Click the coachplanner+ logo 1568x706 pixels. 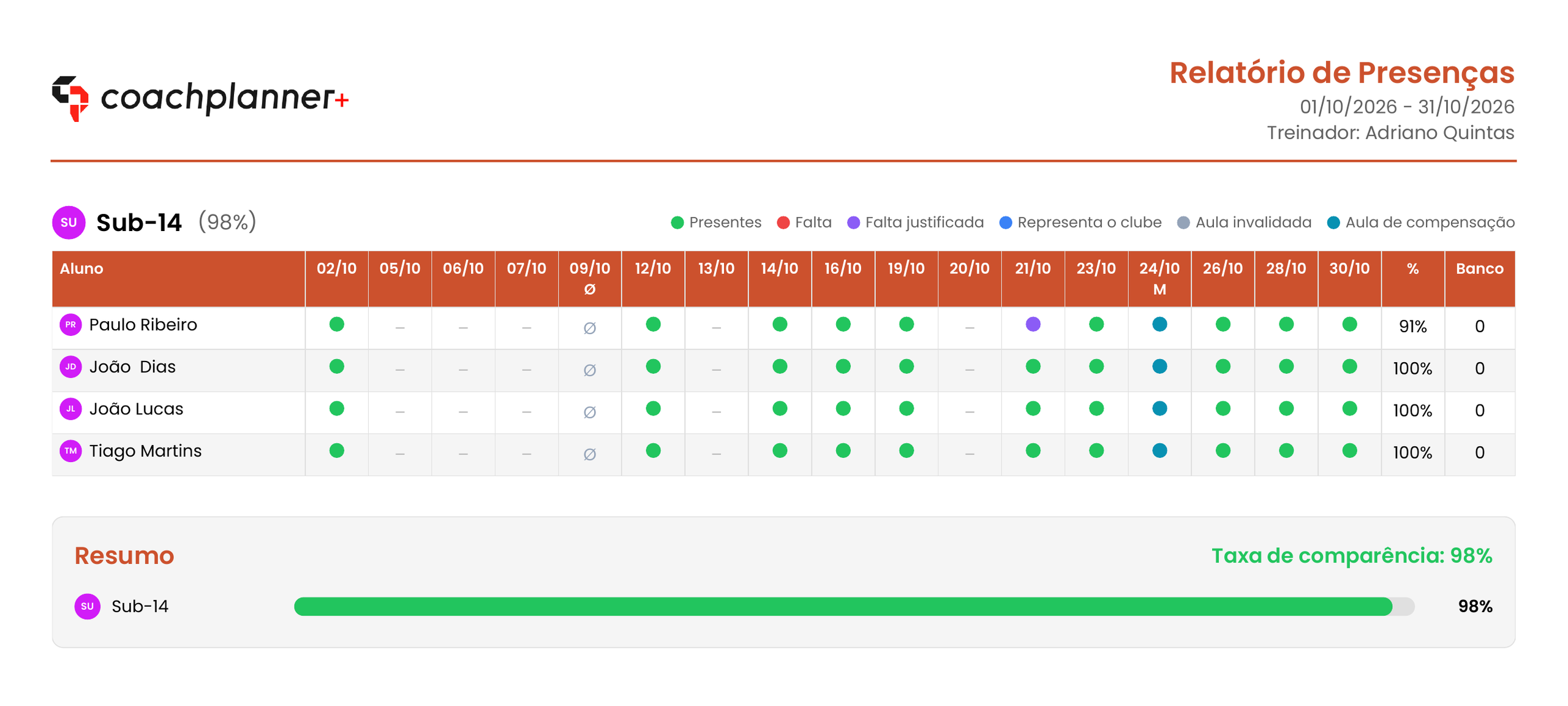click(200, 98)
